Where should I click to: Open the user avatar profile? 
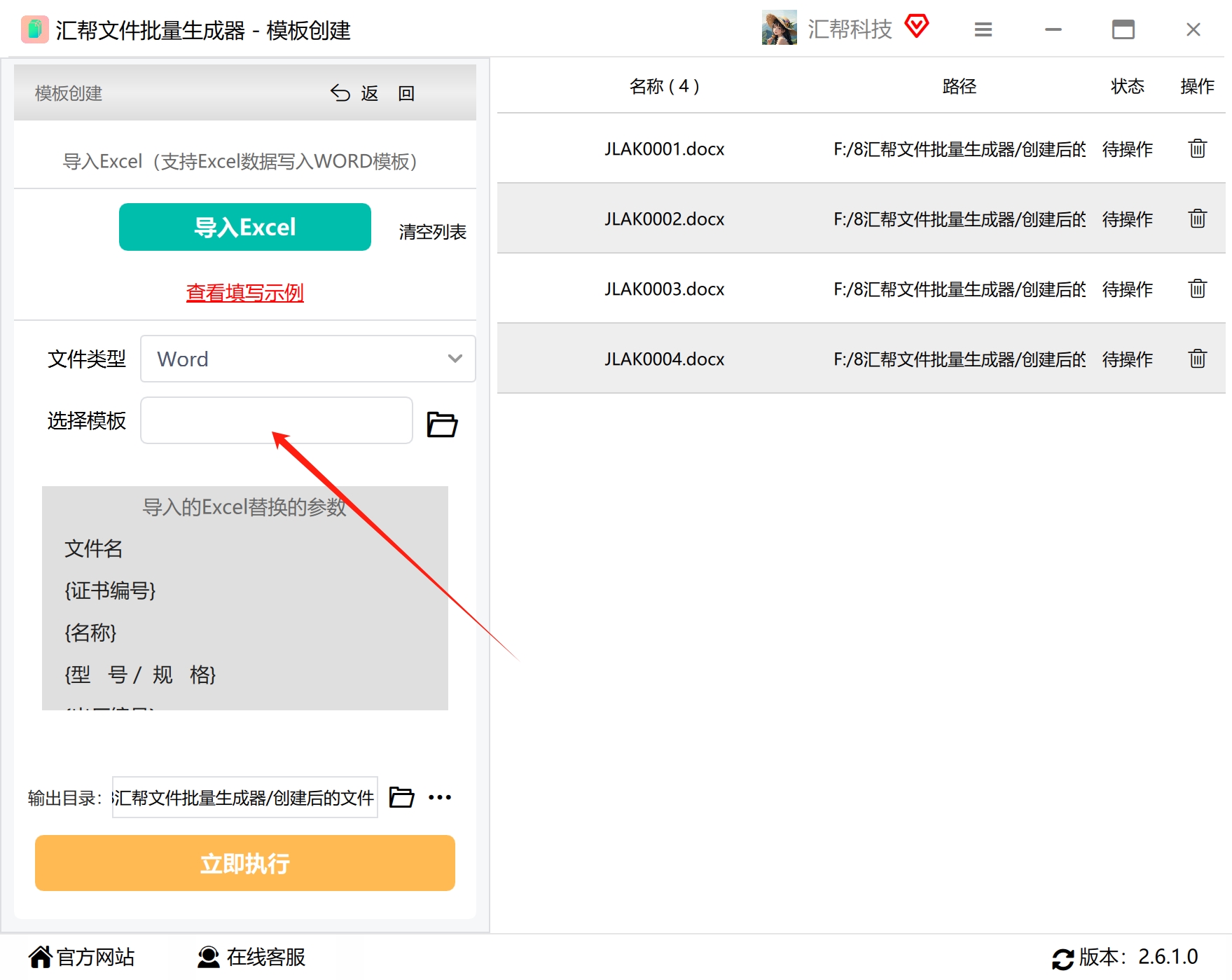tap(779, 28)
